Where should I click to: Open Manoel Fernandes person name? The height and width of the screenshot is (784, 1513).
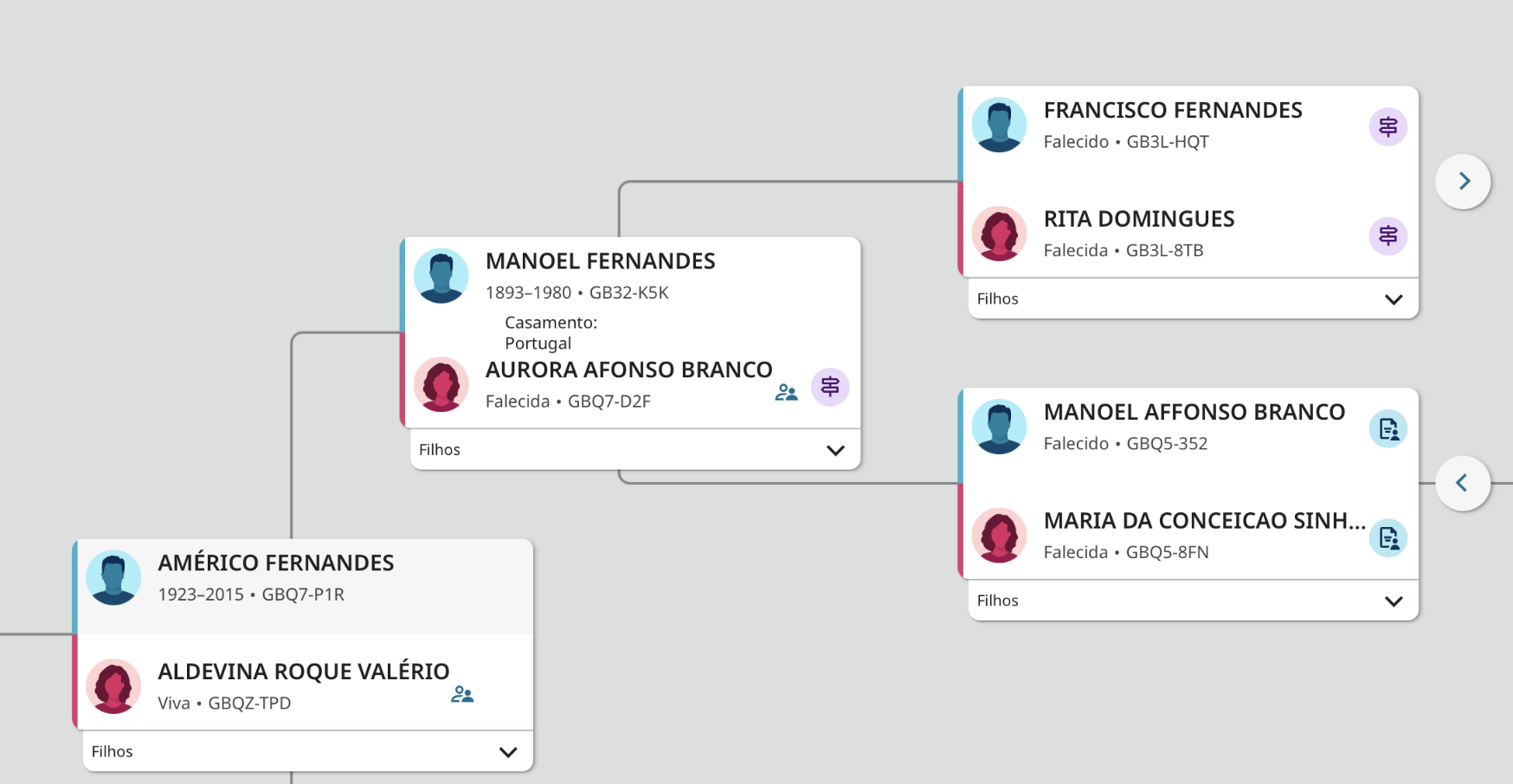[x=600, y=261]
